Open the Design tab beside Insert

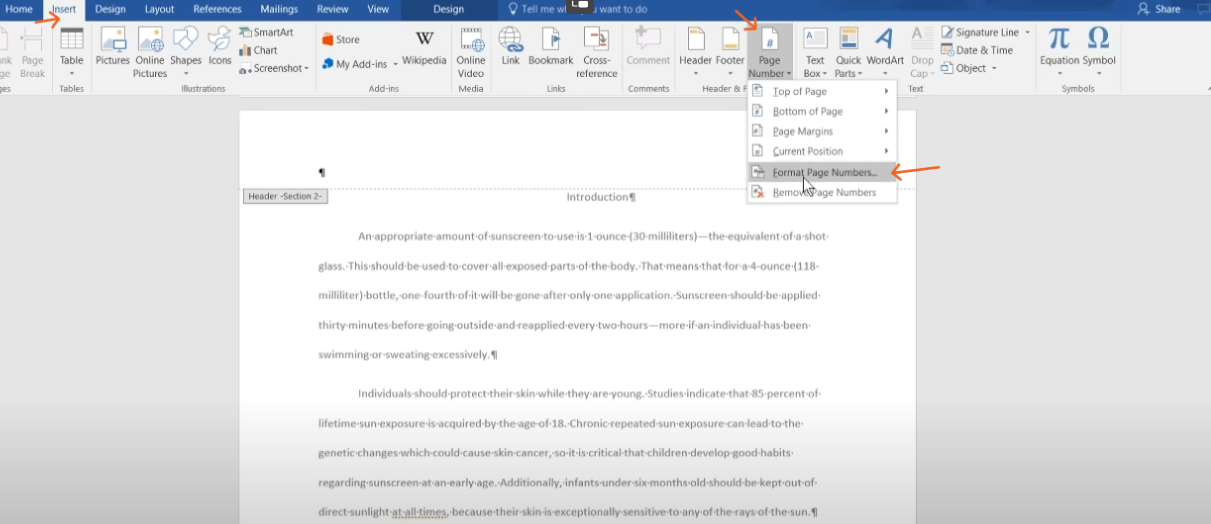(x=110, y=9)
